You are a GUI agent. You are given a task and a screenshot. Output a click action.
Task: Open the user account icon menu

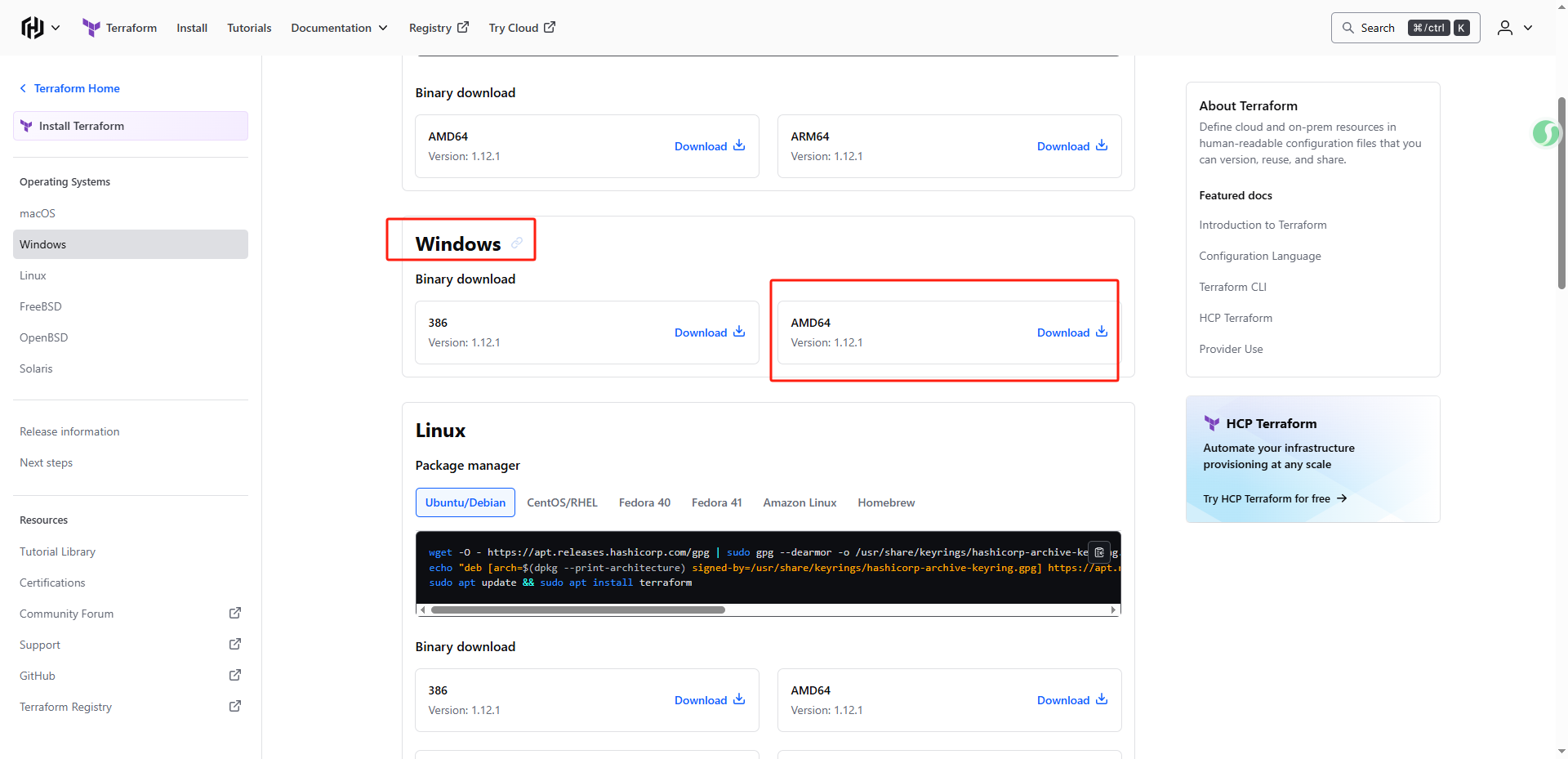(x=1505, y=28)
